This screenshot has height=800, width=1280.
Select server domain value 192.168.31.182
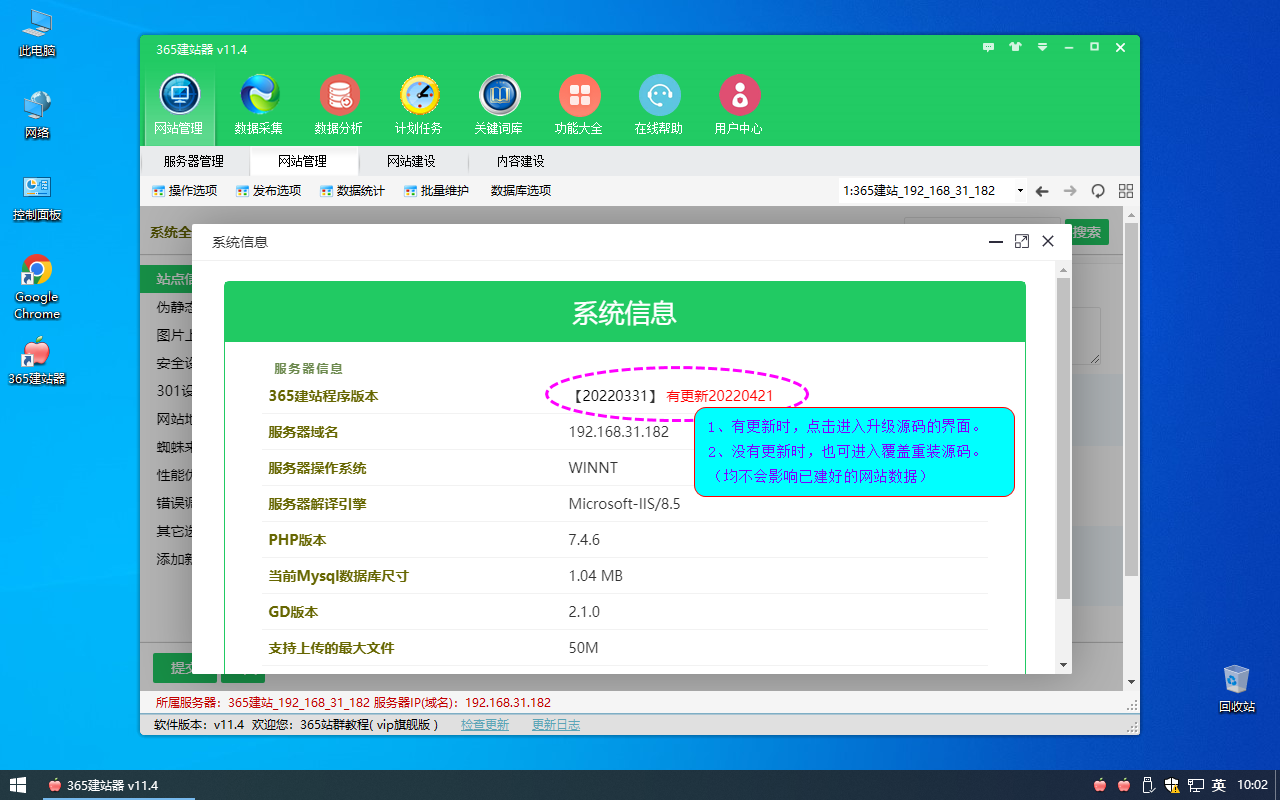pos(619,432)
